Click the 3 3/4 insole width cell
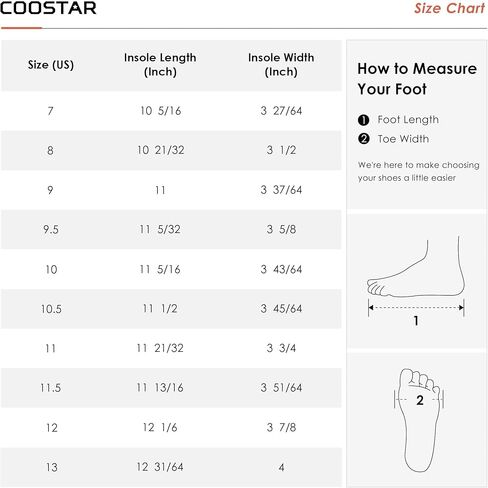488x488 pixels. [x=281, y=348]
